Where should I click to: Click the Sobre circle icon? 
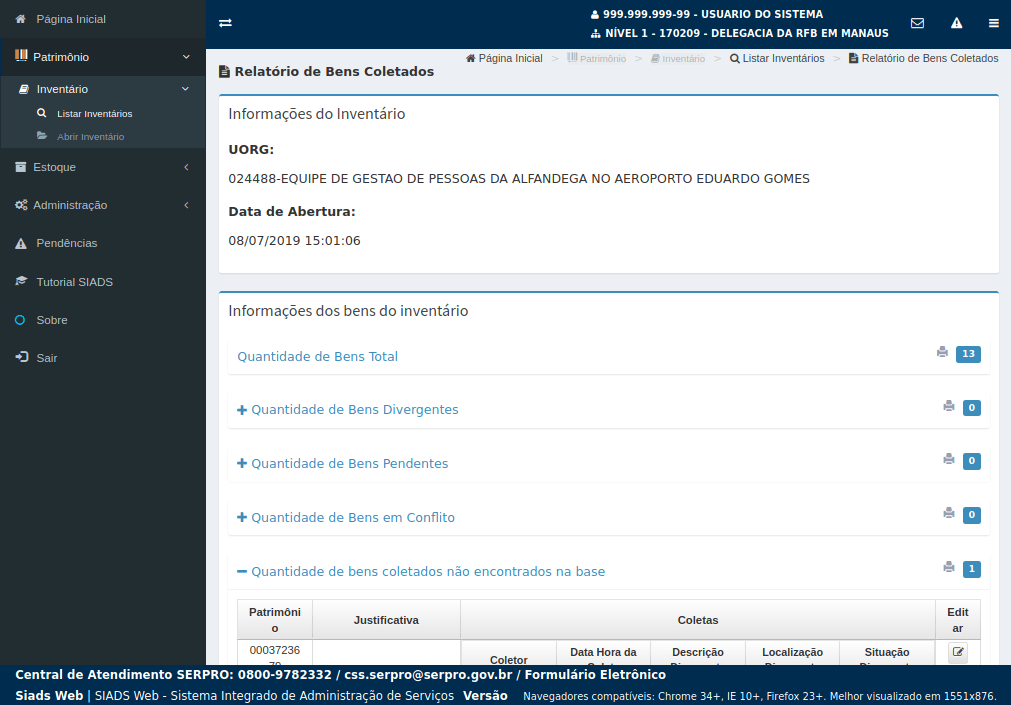coord(20,320)
